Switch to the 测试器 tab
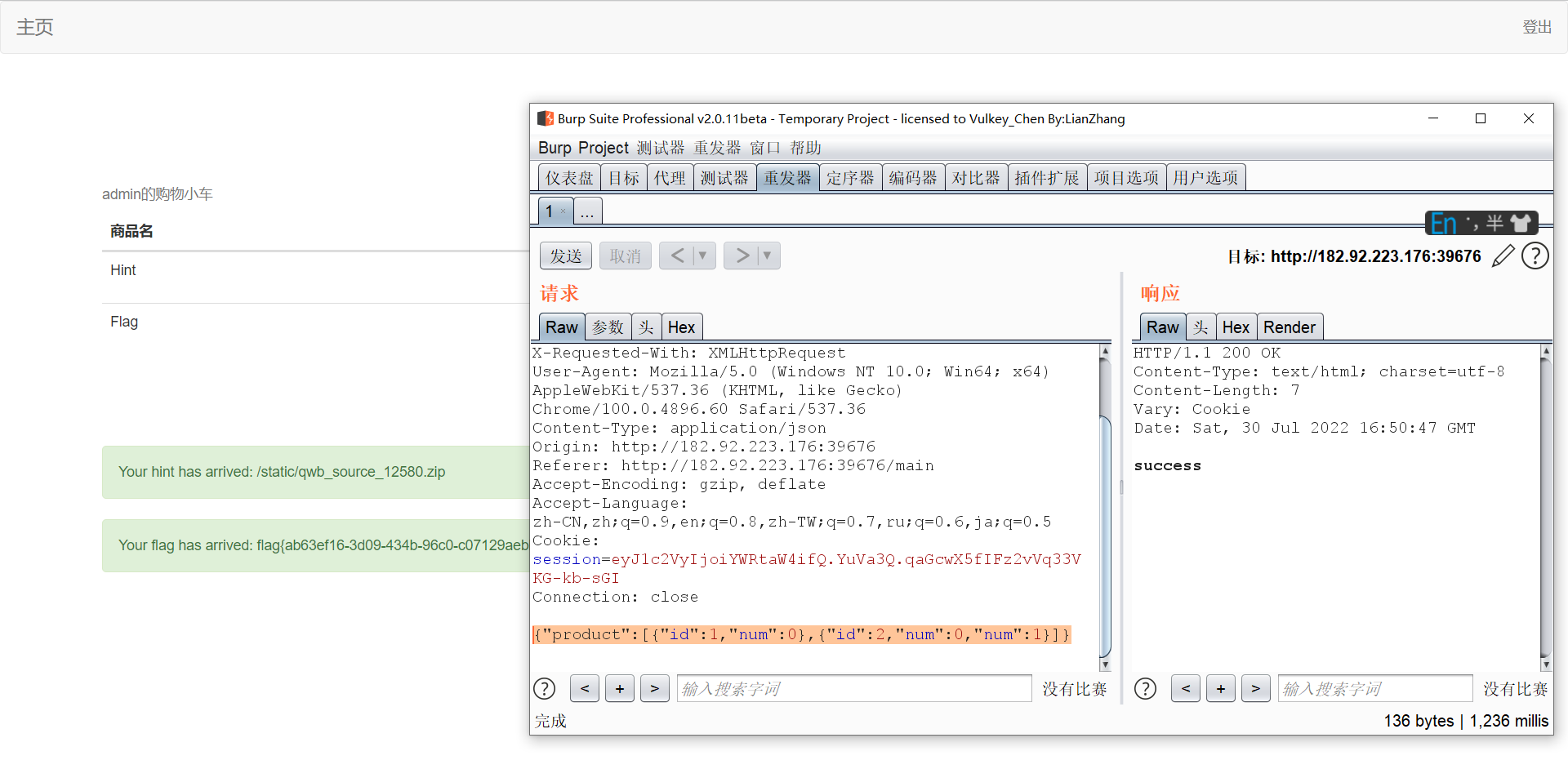The width and height of the screenshot is (1568, 769). [x=724, y=178]
